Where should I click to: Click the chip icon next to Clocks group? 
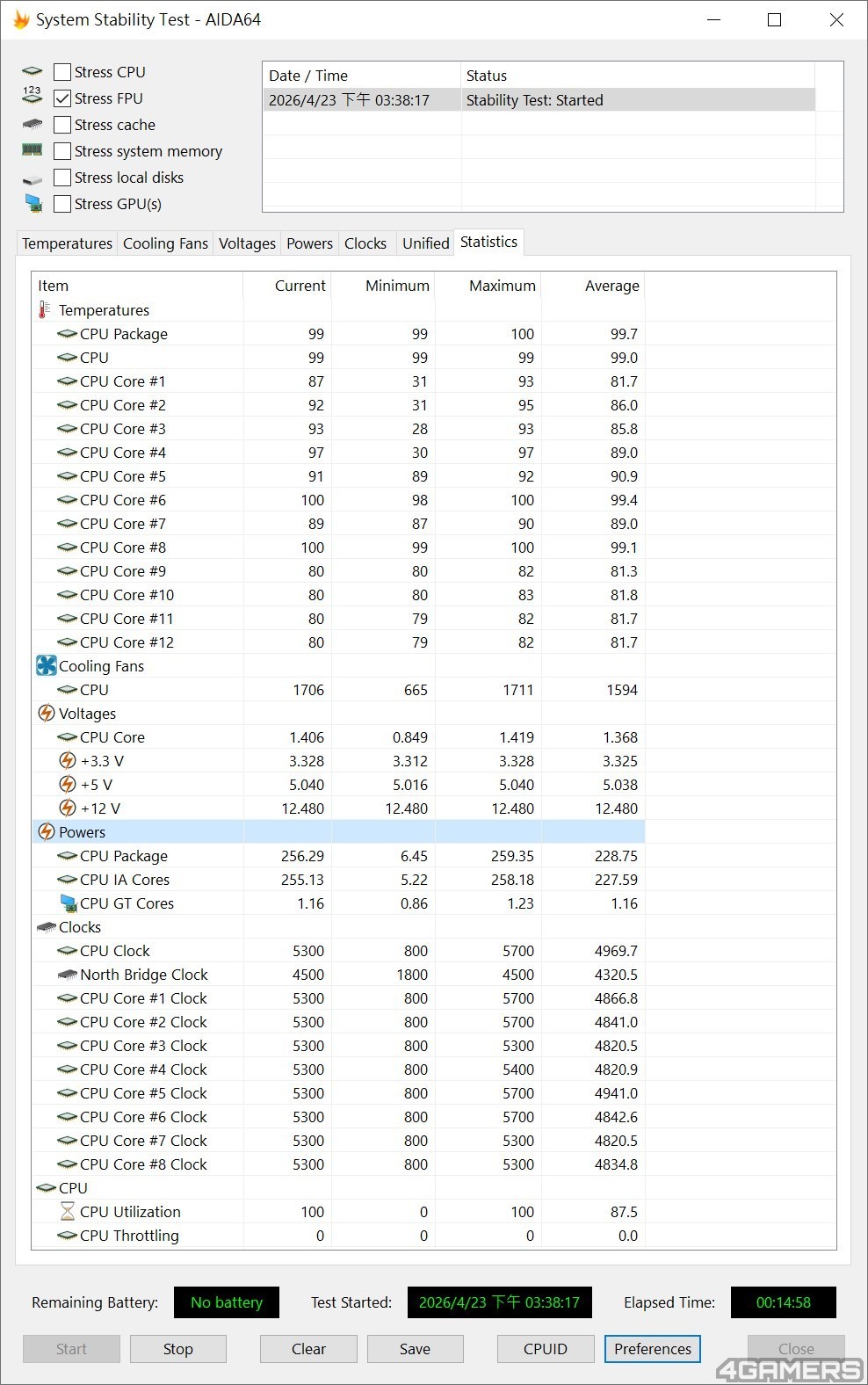point(46,927)
